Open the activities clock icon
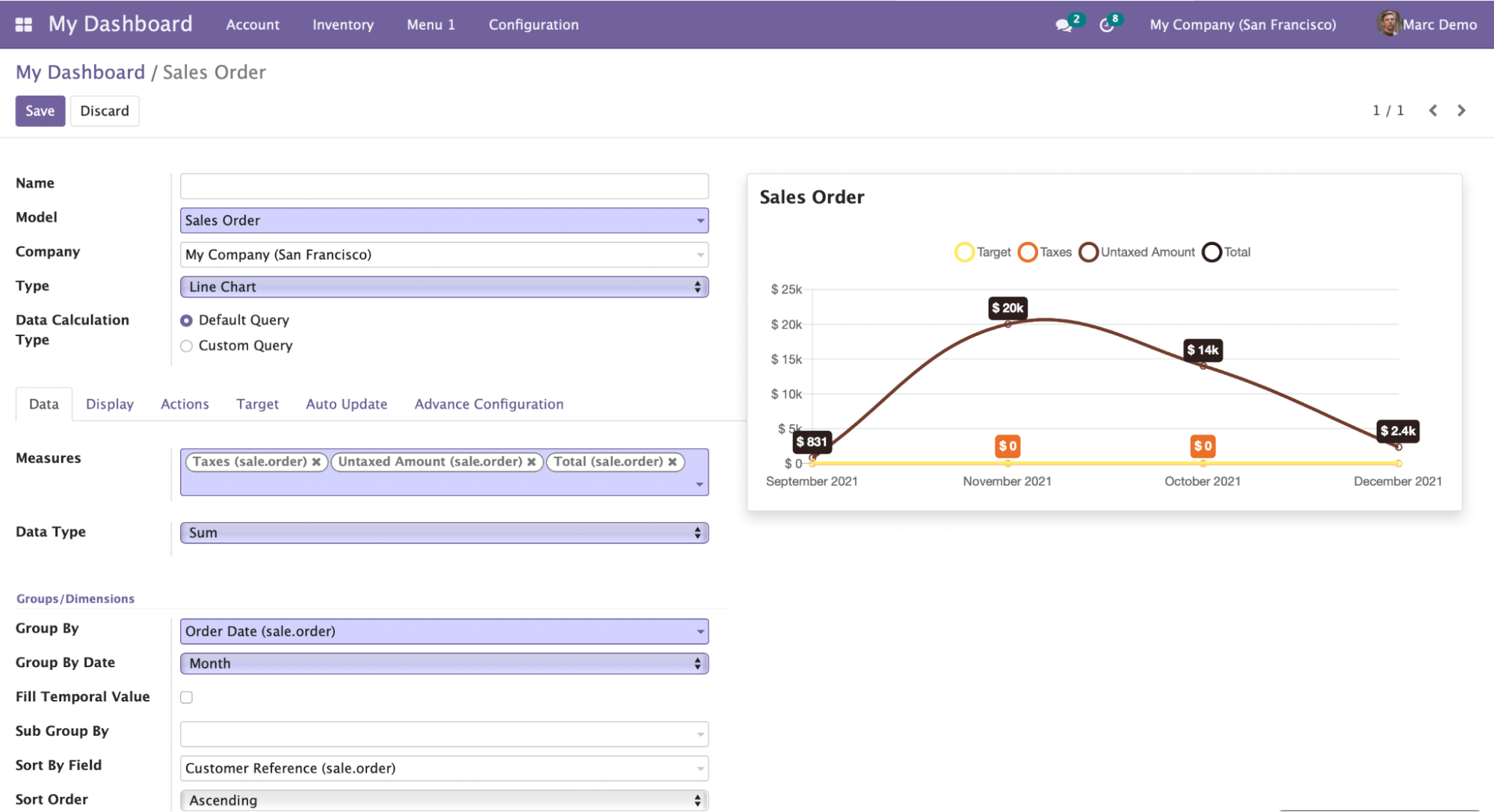1494x812 pixels. pyautogui.click(x=1107, y=25)
